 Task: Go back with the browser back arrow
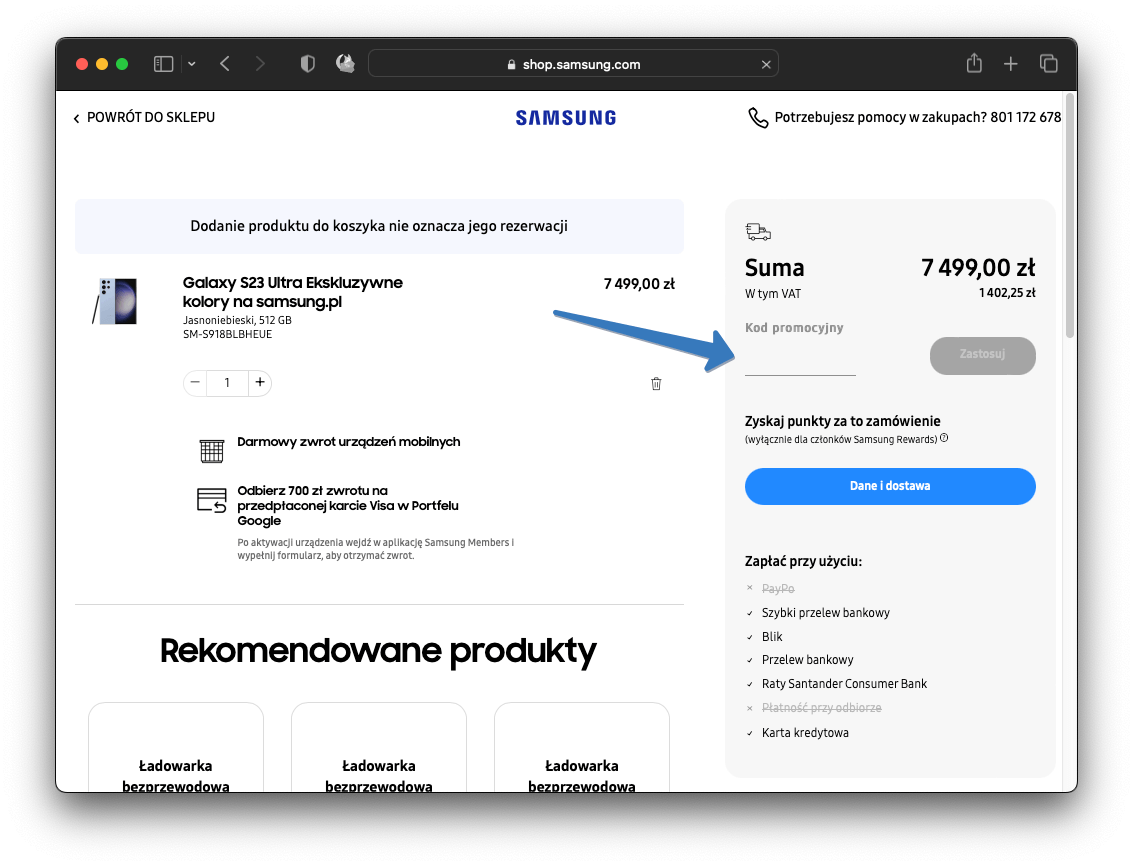pyautogui.click(x=225, y=64)
